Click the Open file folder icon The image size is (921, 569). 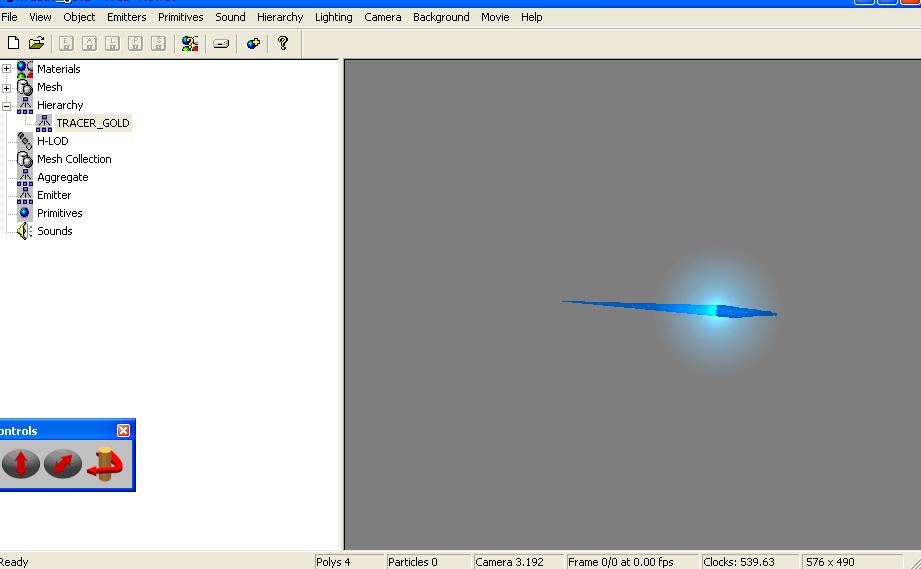click(36, 43)
